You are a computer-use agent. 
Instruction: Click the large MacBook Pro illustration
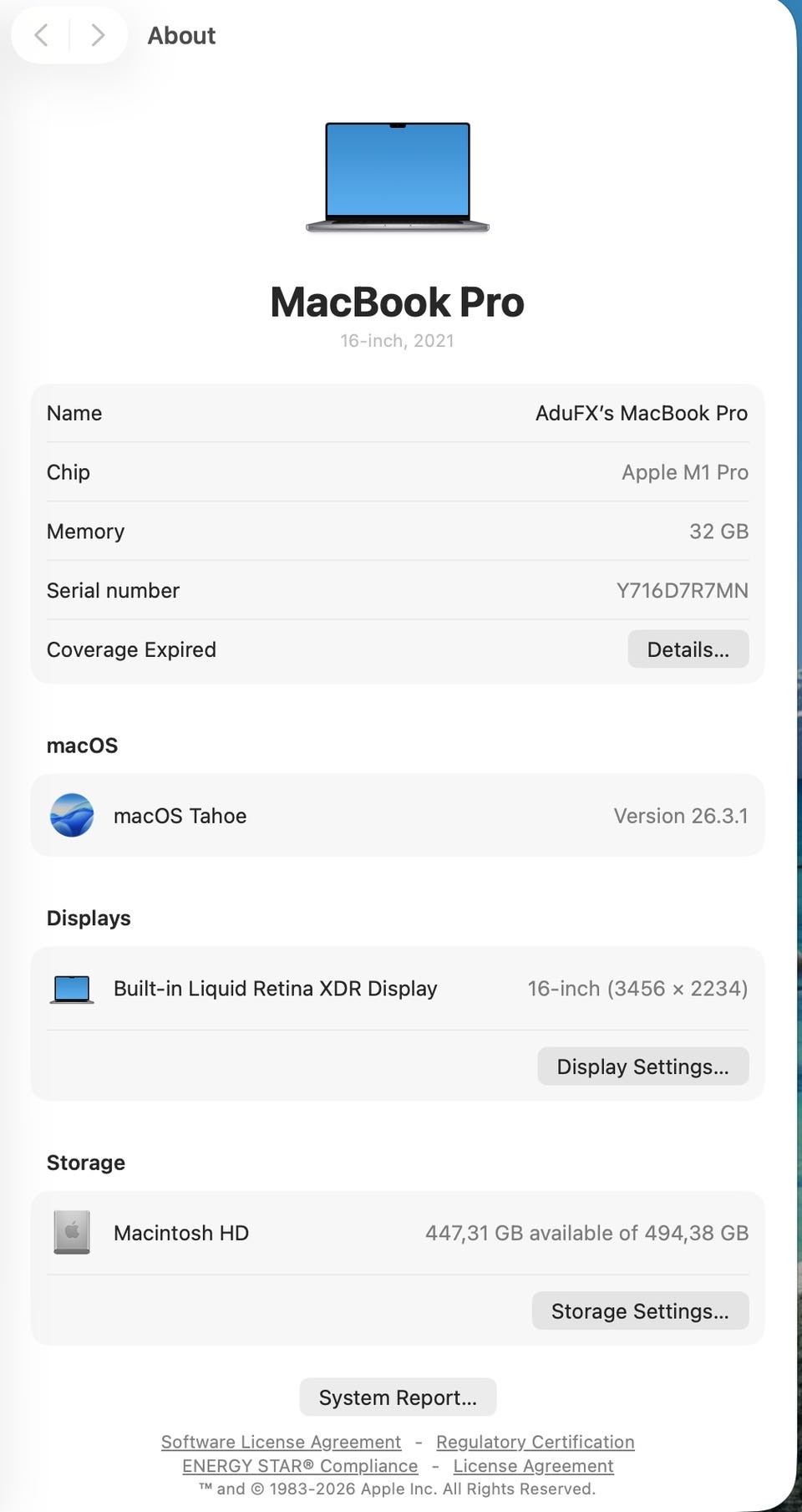point(398,177)
